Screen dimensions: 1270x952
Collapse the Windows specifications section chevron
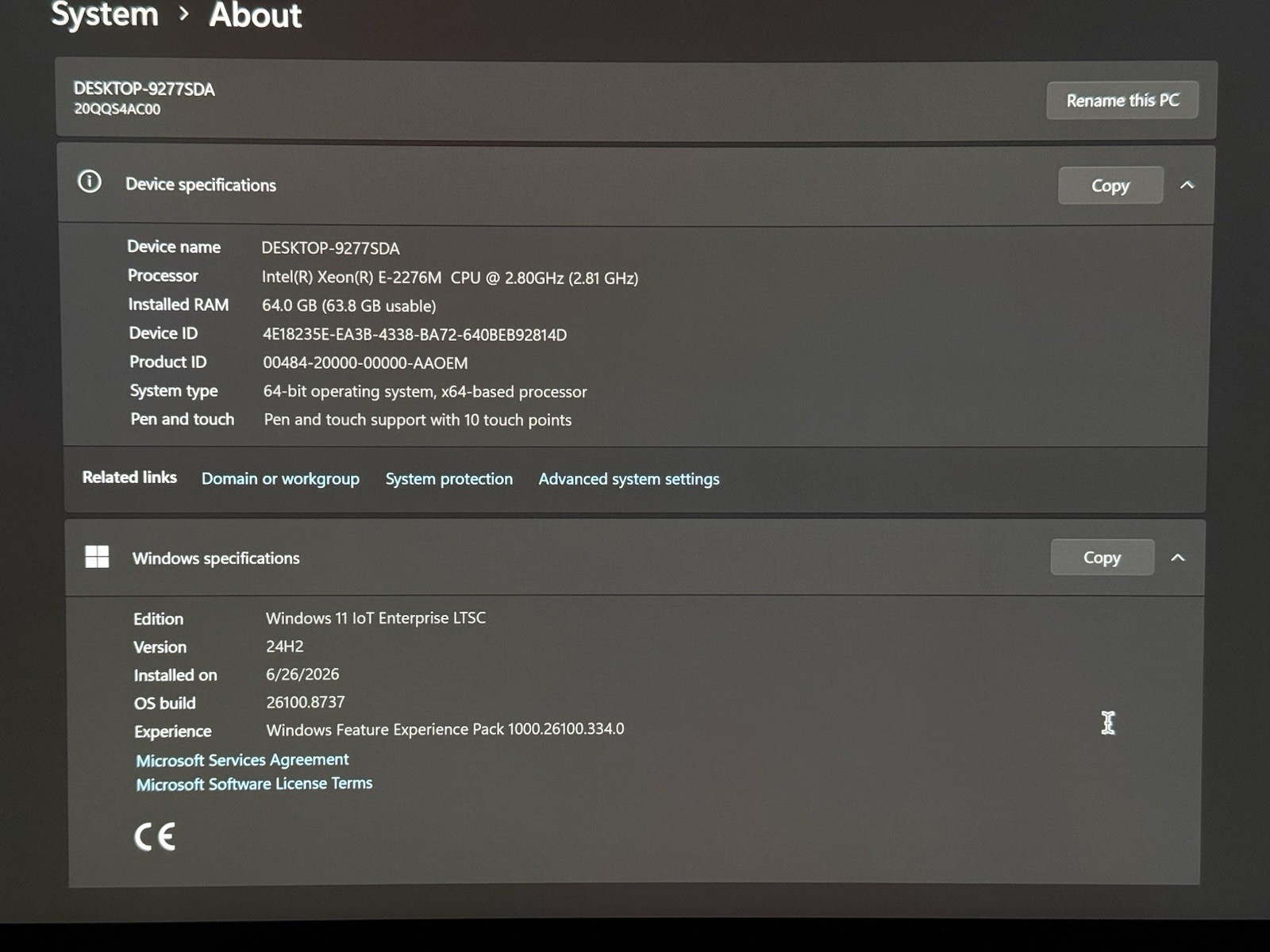click(x=1178, y=558)
